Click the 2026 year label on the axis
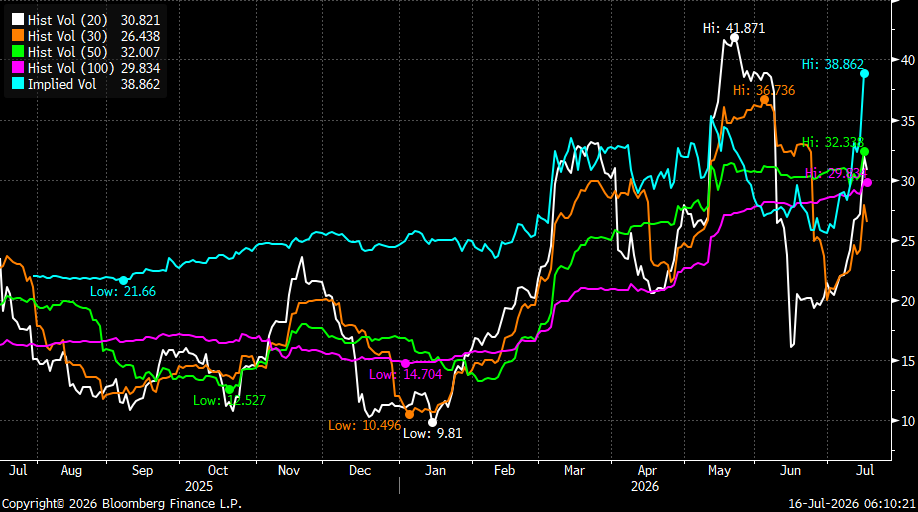Image resolution: width=918 pixels, height=512 pixels. 645,486
